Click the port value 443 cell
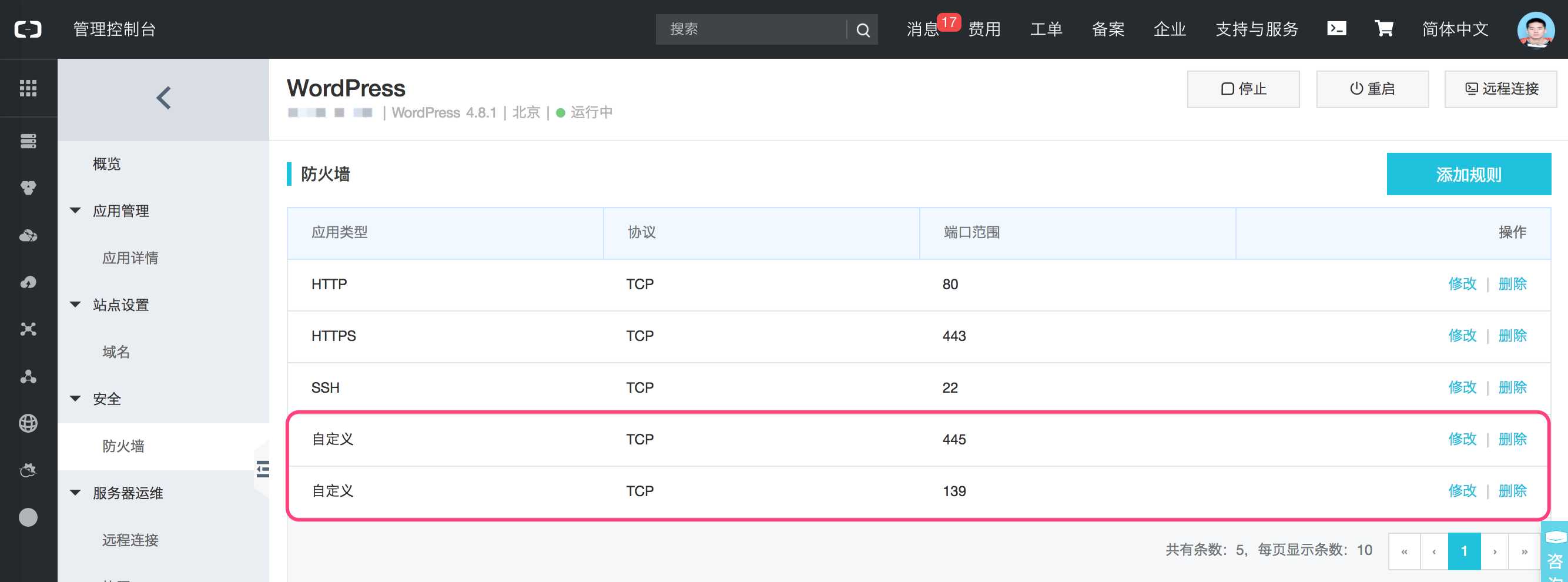The image size is (1568, 582). (x=954, y=336)
